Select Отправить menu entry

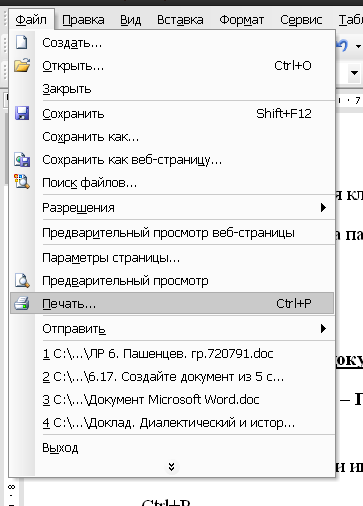(x=172, y=329)
